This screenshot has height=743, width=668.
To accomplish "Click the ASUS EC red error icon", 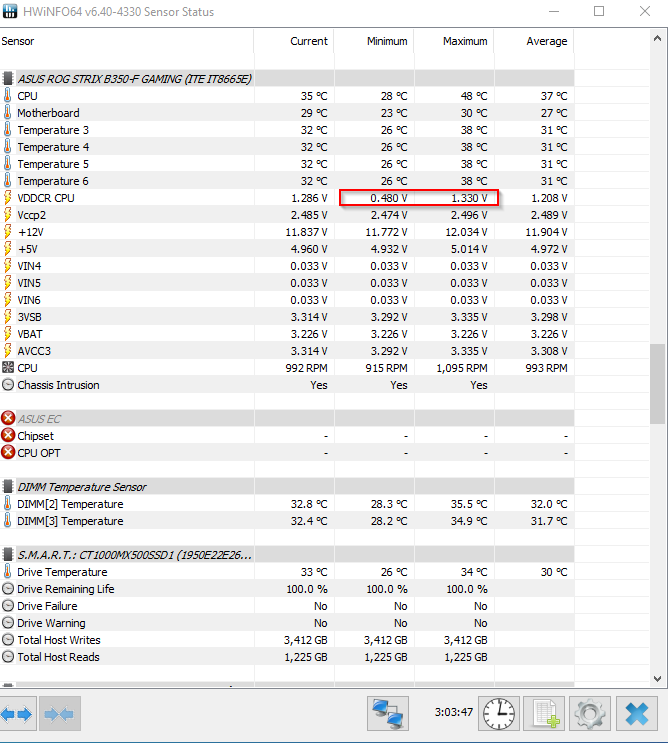I will [x=8, y=418].
